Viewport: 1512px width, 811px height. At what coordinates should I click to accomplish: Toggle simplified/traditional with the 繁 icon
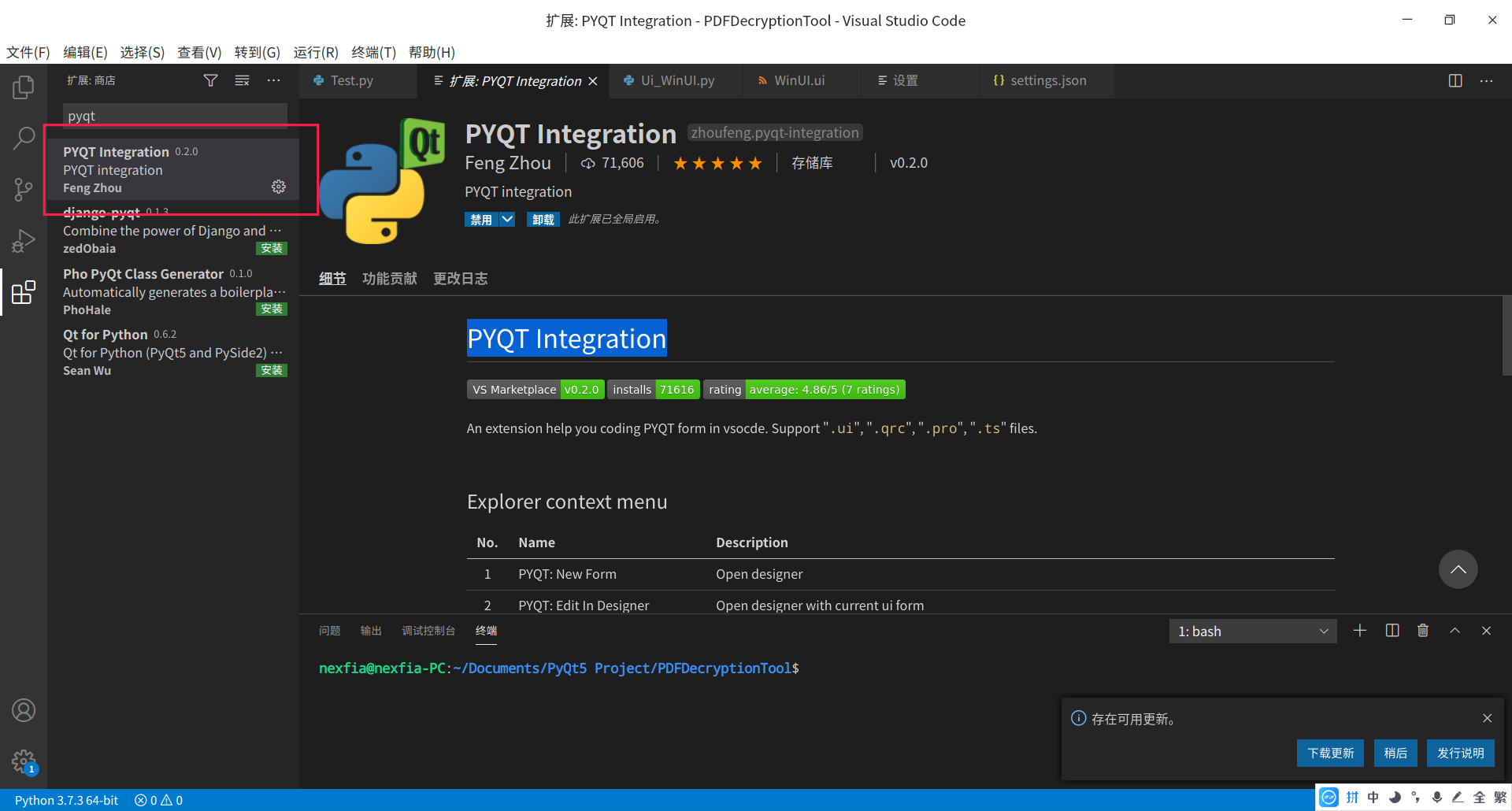click(x=1500, y=797)
